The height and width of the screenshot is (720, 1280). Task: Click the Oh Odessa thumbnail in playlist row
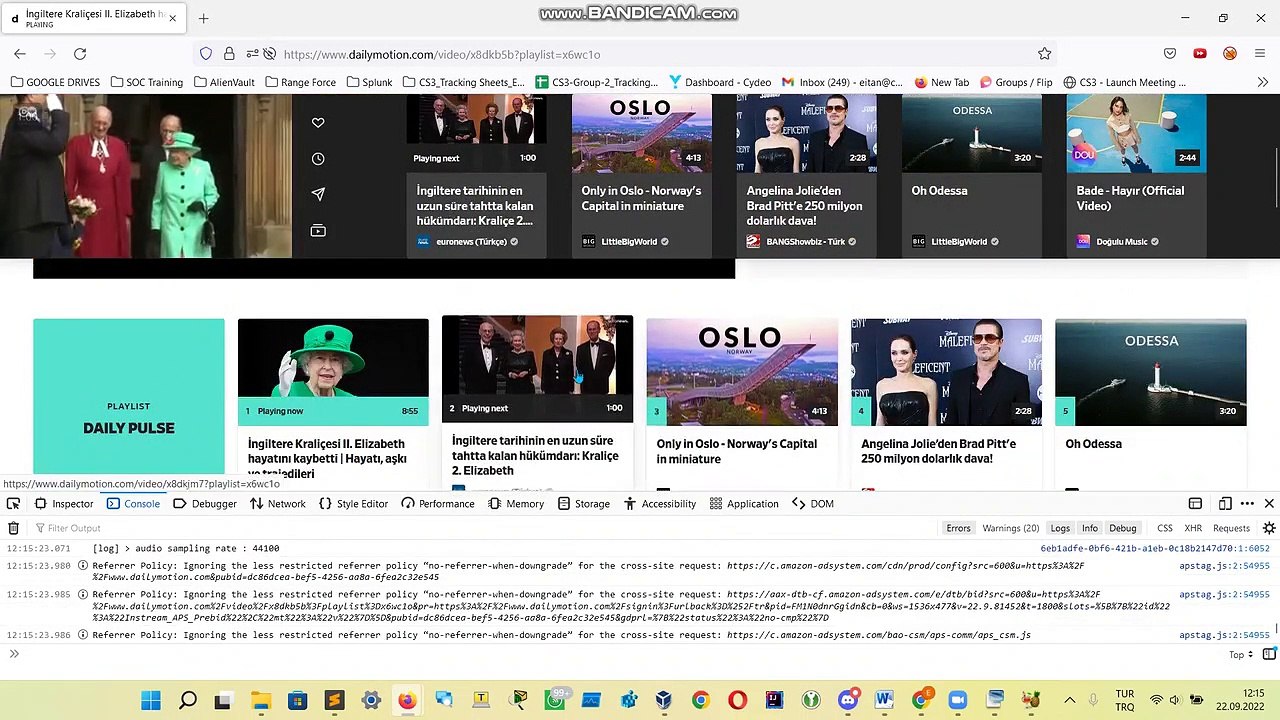[x=1150, y=372]
